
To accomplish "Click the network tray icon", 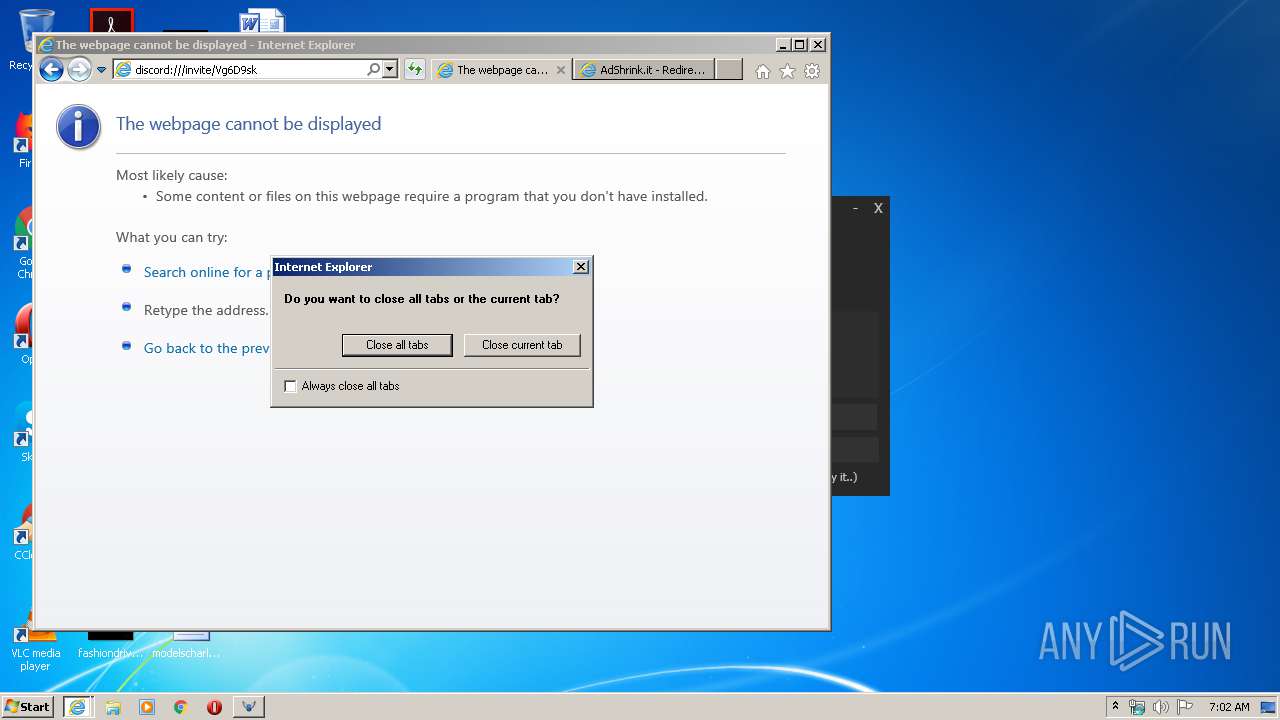I will (x=1137, y=707).
